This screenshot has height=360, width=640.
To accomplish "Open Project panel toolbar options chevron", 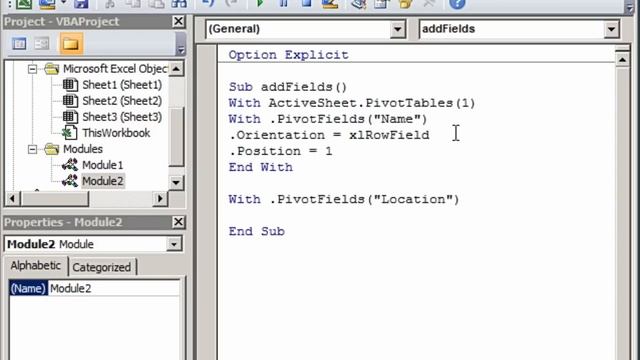I will click(x=180, y=44).
